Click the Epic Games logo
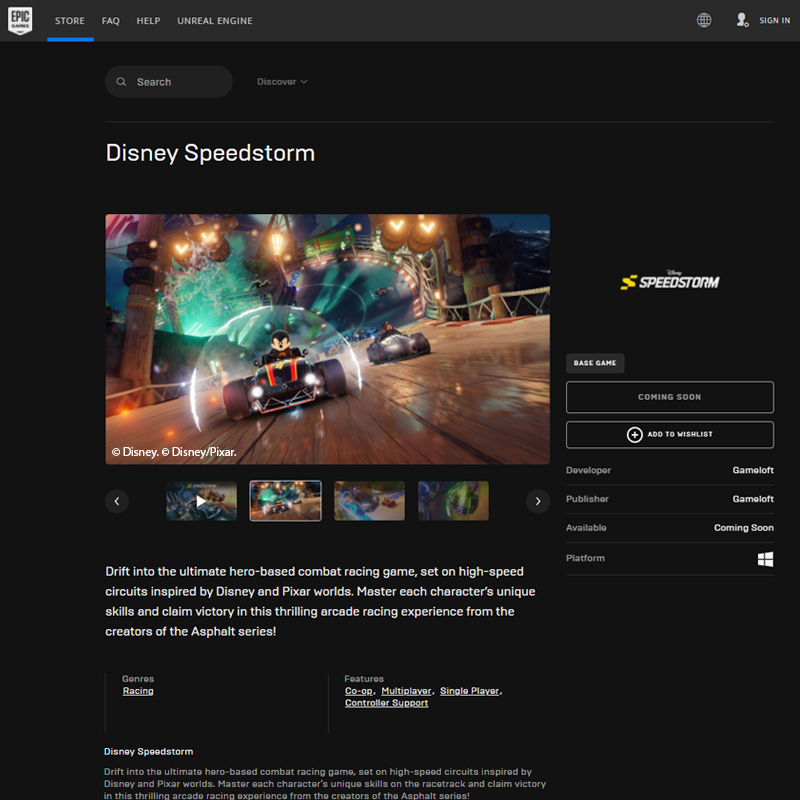The width and height of the screenshot is (800, 800). tap(20, 20)
